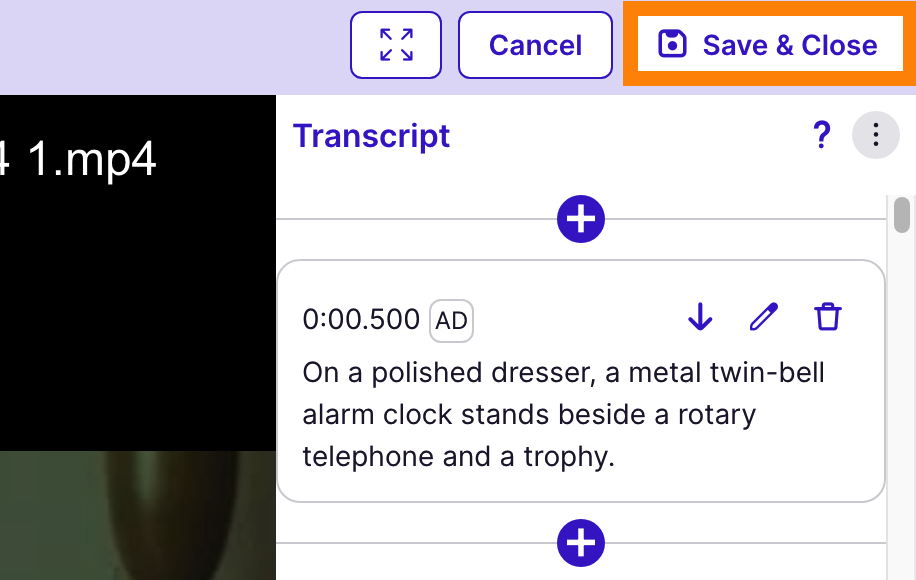Viewport: 916px width, 580px height.
Task: Add a new cue below the current description
Action: point(581,543)
